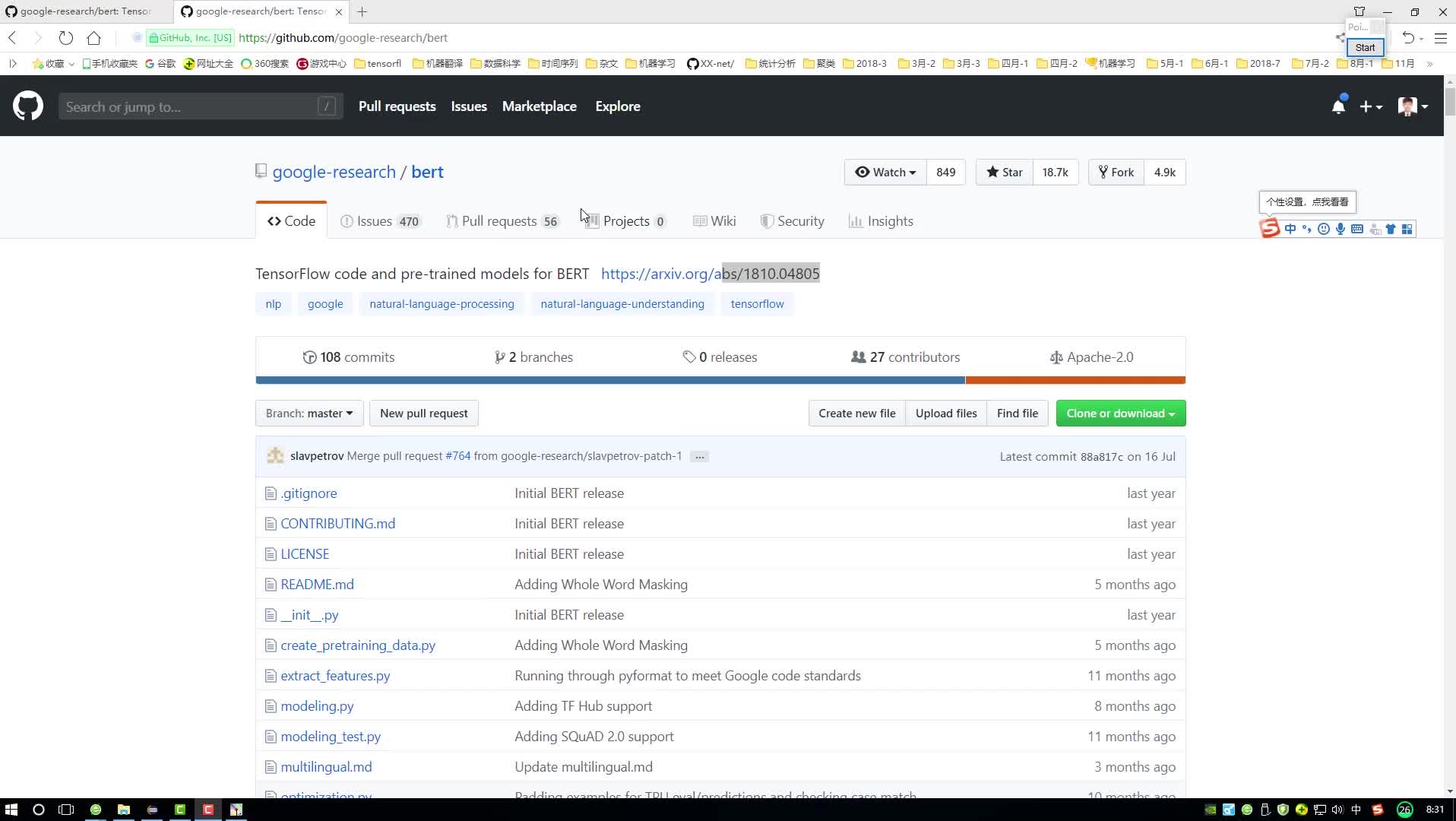This screenshot has height=821, width=1456.
Task: Open File Explorer from taskbar
Action: [x=124, y=810]
